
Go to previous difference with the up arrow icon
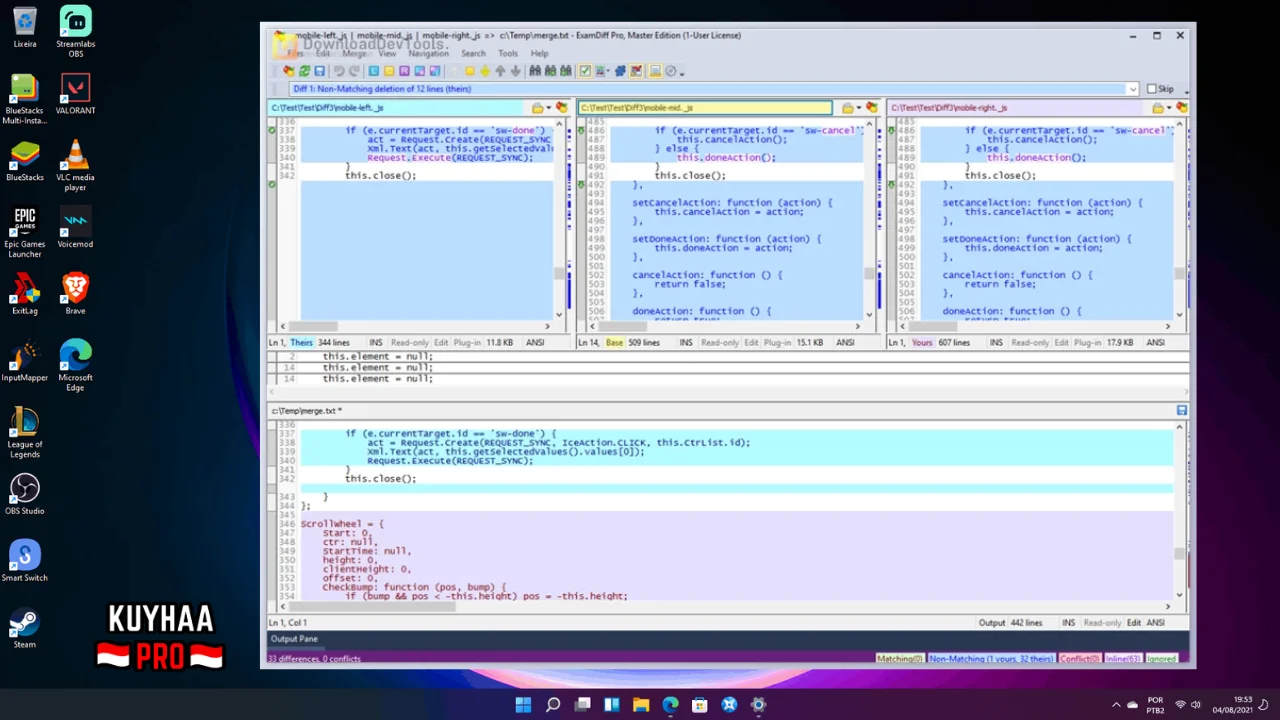[x=500, y=71]
